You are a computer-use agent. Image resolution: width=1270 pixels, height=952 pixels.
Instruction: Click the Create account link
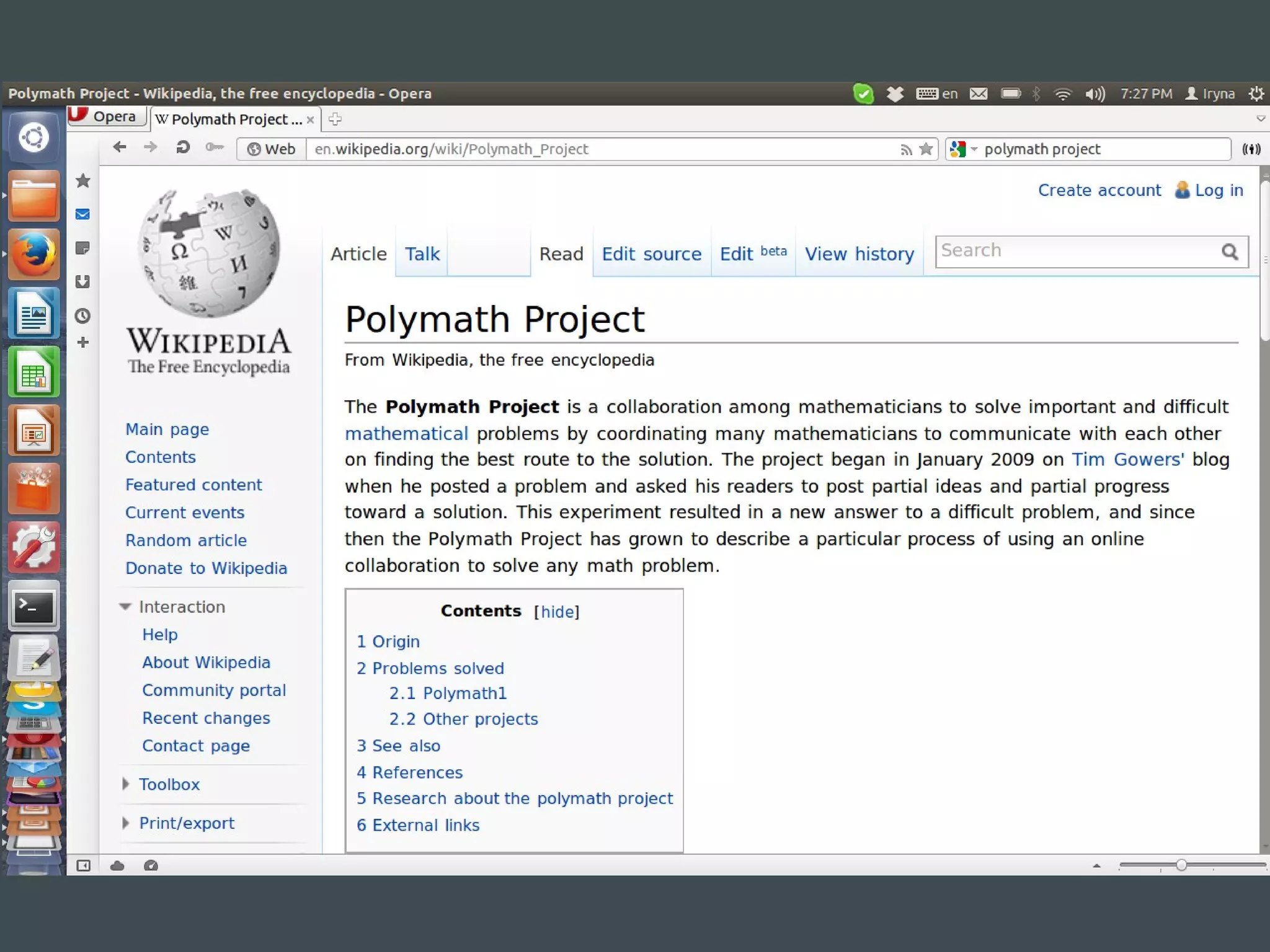(1099, 190)
